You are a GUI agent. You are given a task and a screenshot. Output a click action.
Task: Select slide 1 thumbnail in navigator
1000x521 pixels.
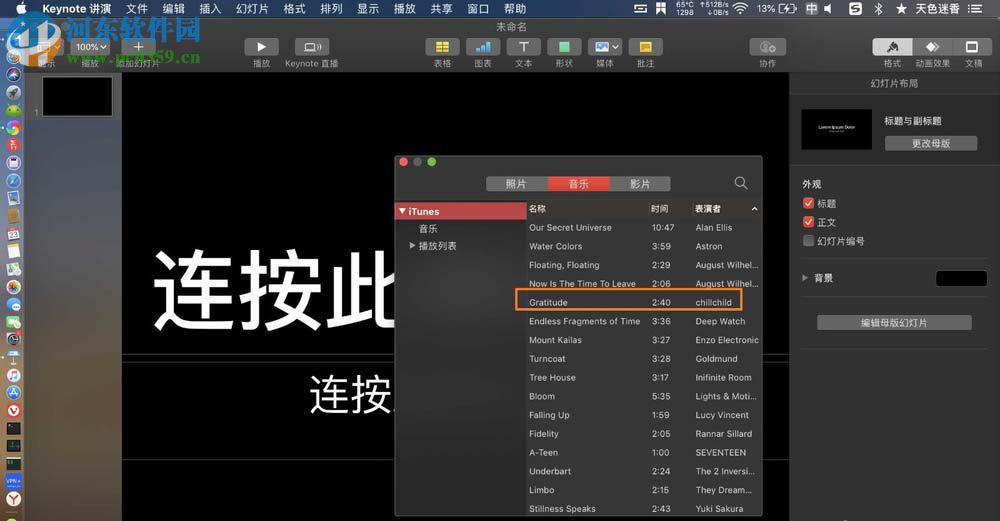click(77, 96)
